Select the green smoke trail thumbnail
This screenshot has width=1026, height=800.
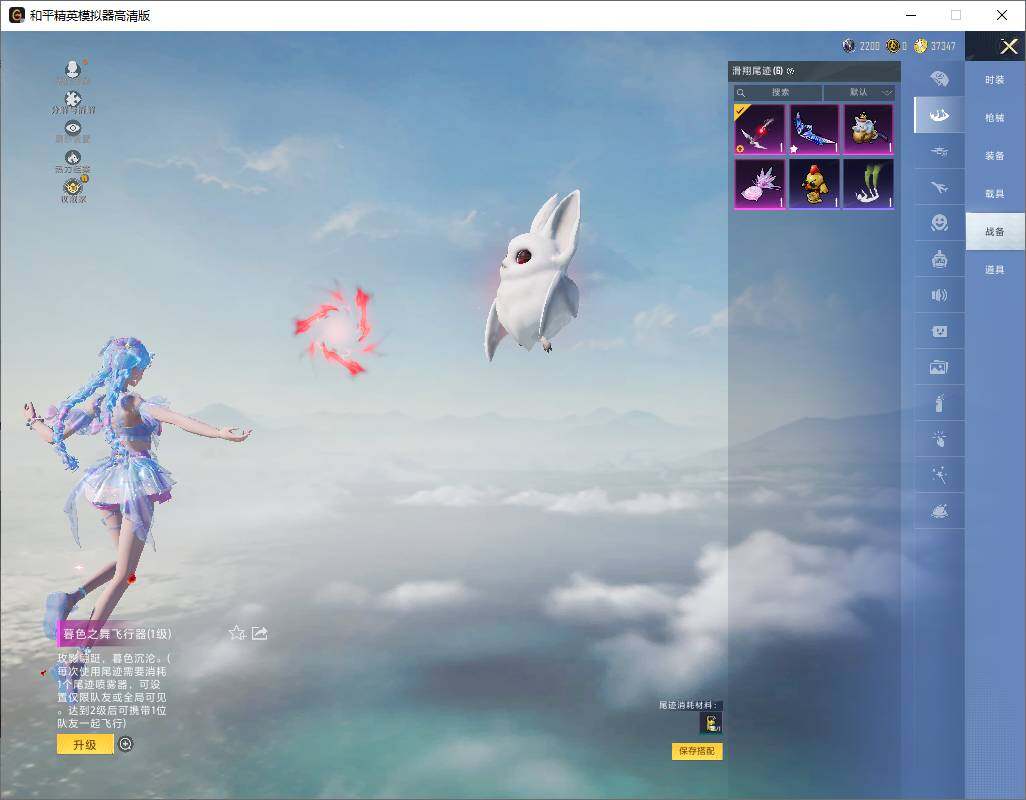click(x=868, y=184)
